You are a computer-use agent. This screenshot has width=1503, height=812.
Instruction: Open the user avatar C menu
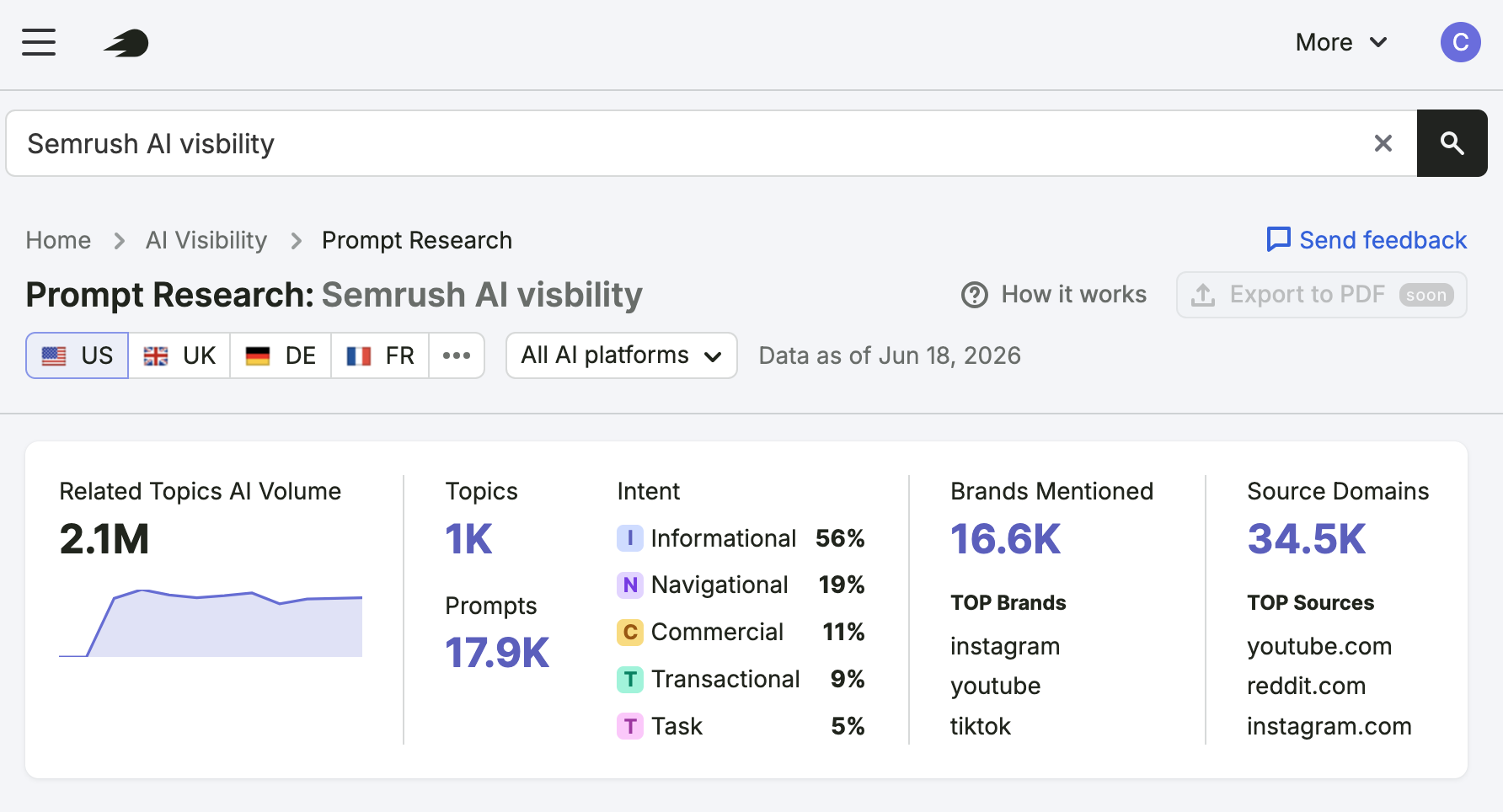[x=1460, y=42]
